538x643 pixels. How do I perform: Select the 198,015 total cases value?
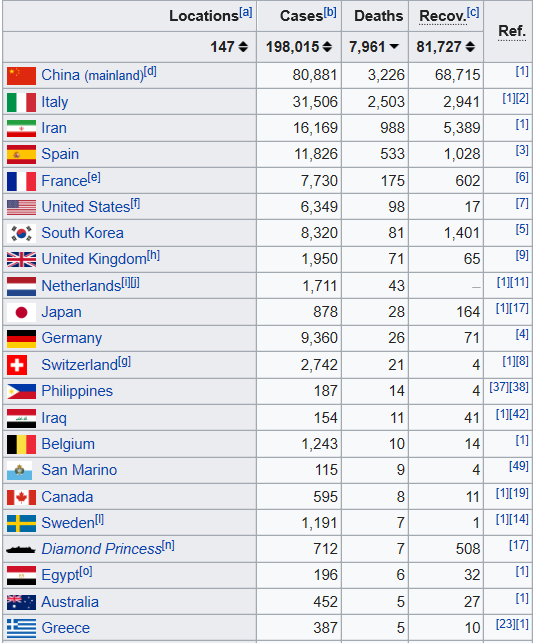click(292, 47)
